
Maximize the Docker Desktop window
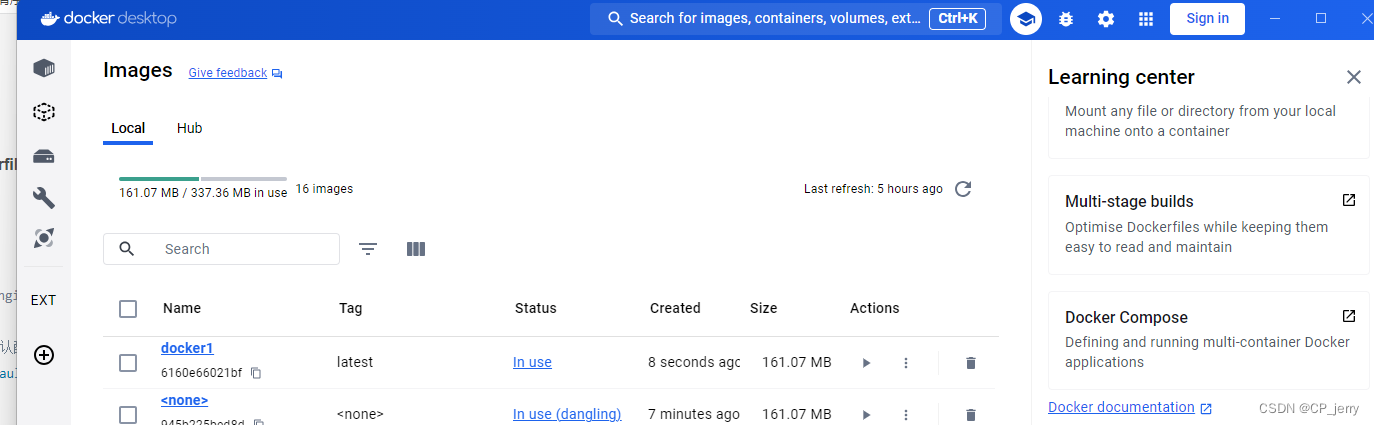pyautogui.click(x=1321, y=18)
